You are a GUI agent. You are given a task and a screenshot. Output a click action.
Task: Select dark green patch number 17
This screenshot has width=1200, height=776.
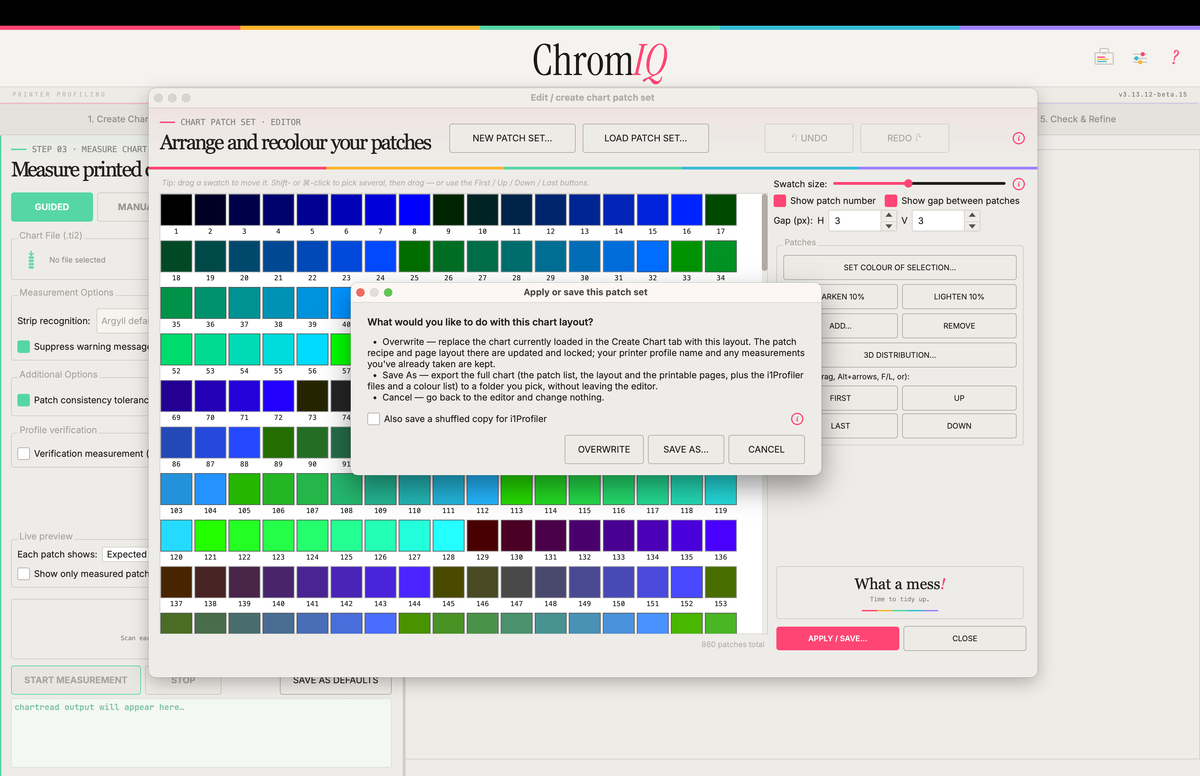720,210
